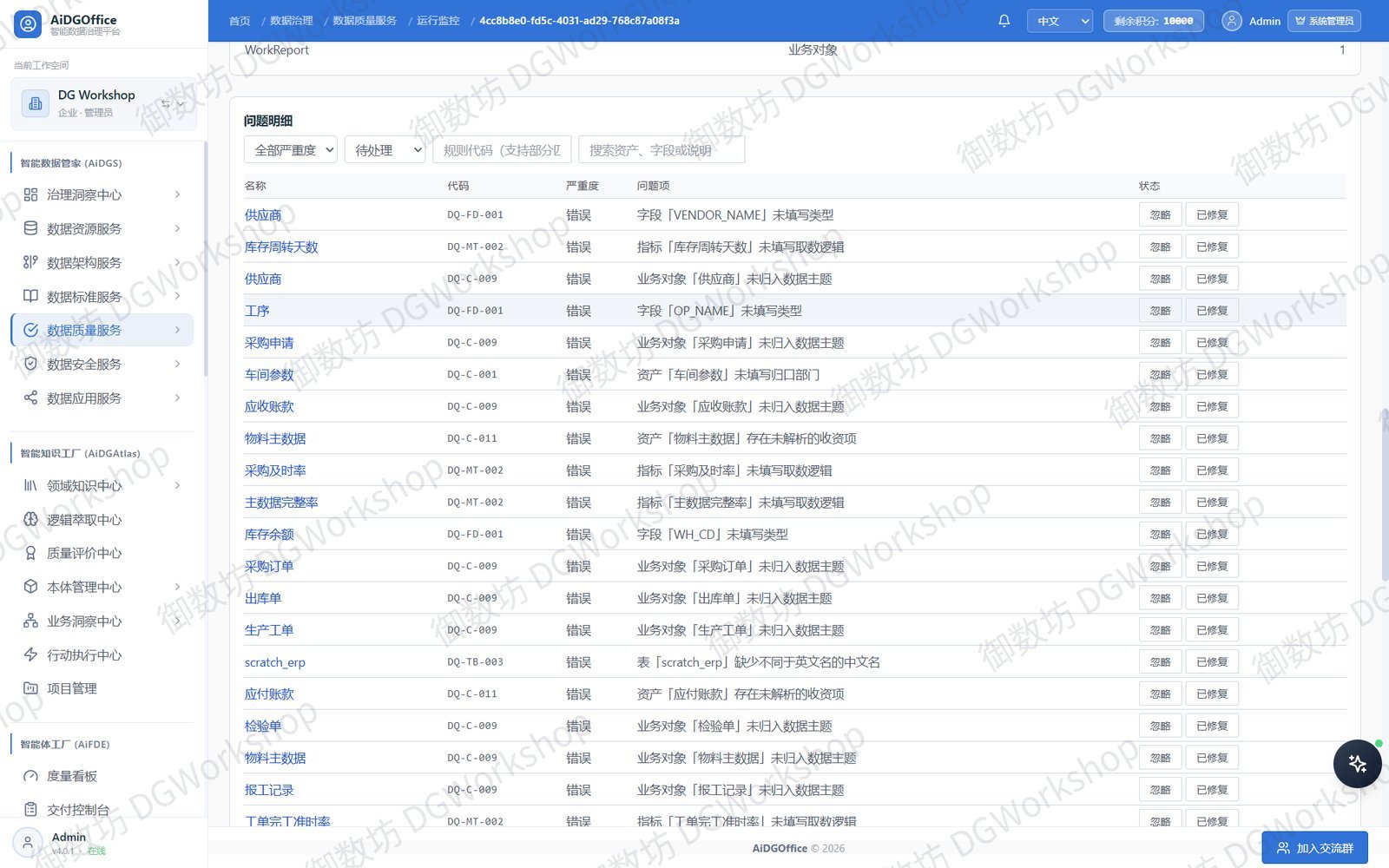Open the notification bell
Viewport: 1389px width, 868px height.
pyautogui.click(x=1004, y=21)
